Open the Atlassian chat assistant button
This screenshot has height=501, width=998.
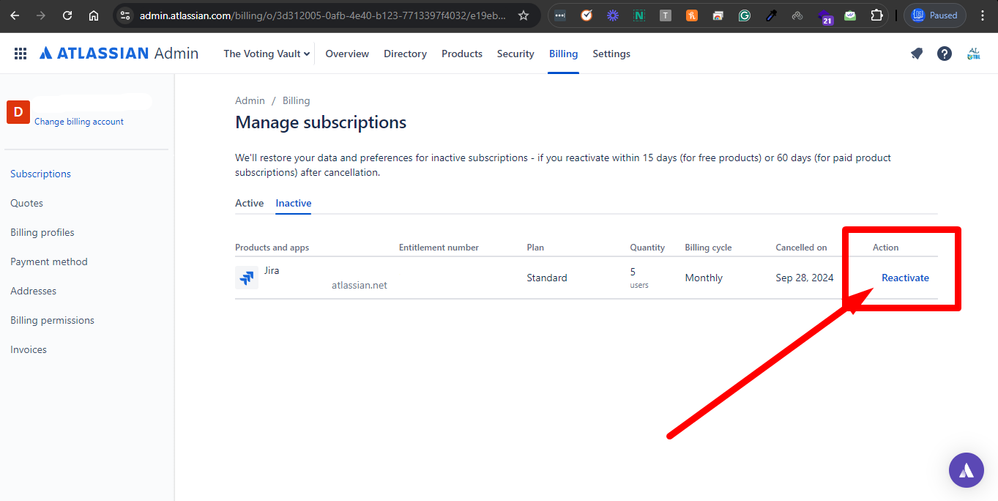click(966, 470)
